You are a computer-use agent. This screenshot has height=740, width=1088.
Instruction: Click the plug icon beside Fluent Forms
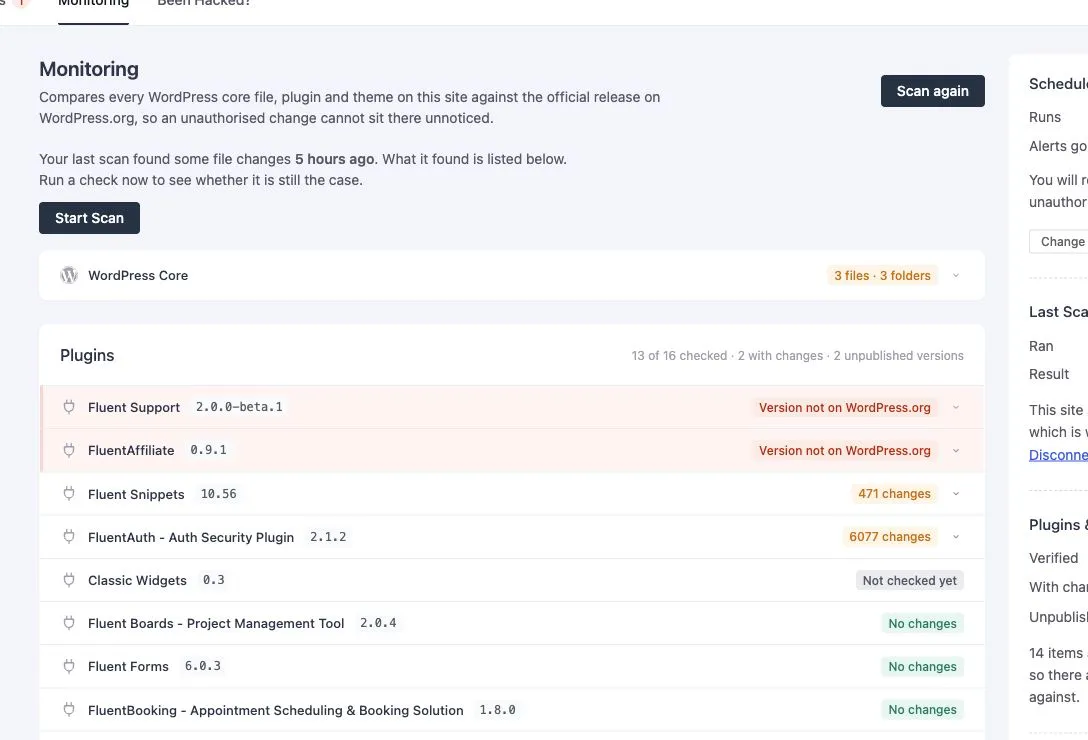69,666
